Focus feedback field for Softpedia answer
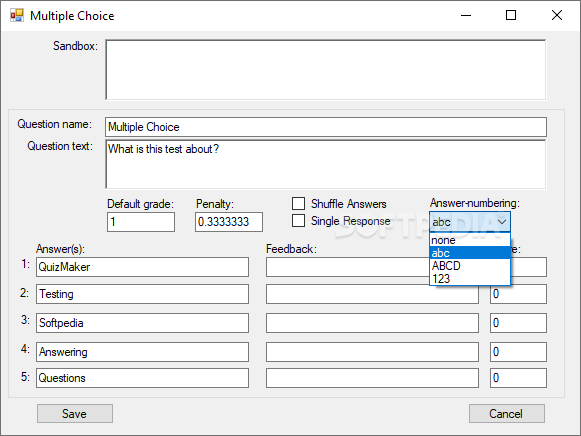The width and height of the screenshot is (581, 436). [372, 323]
